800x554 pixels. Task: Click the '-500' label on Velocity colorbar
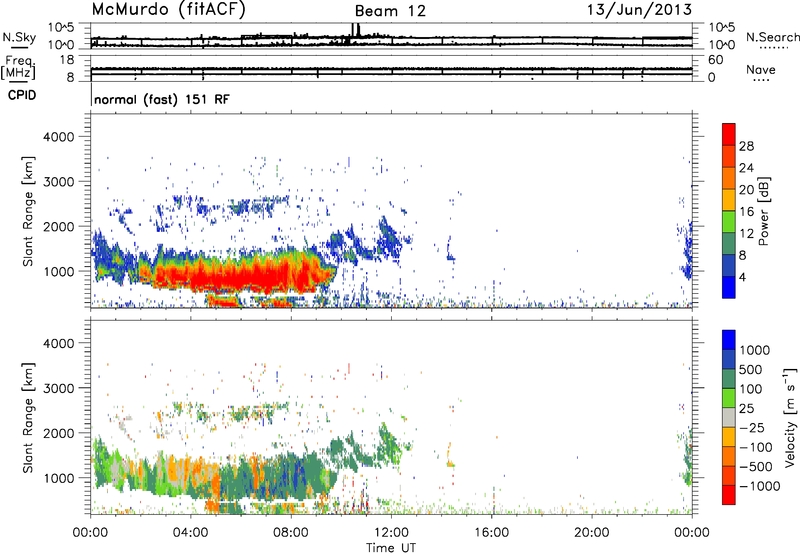click(755, 467)
